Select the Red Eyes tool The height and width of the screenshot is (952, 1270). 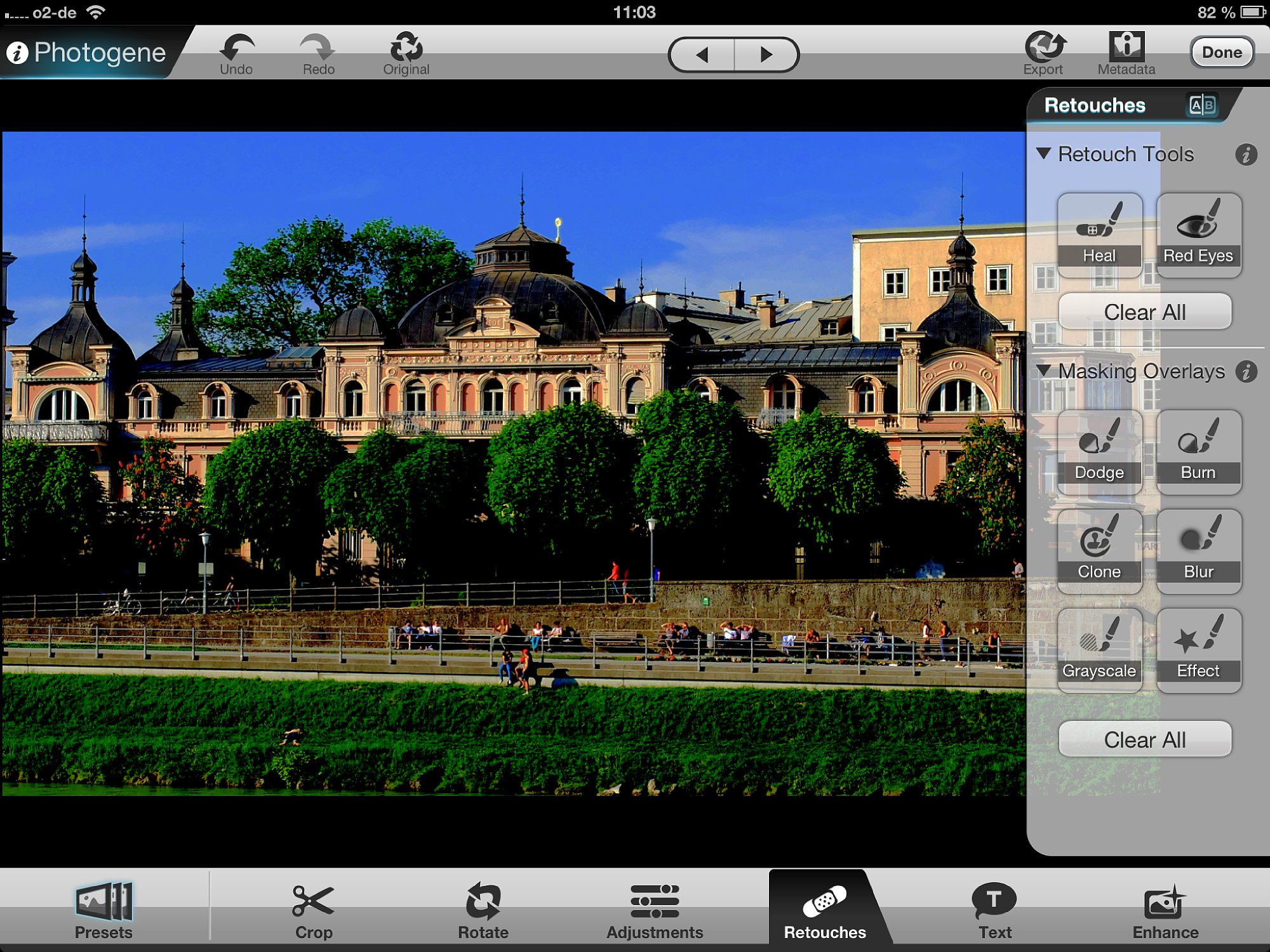pyautogui.click(x=1198, y=235)
